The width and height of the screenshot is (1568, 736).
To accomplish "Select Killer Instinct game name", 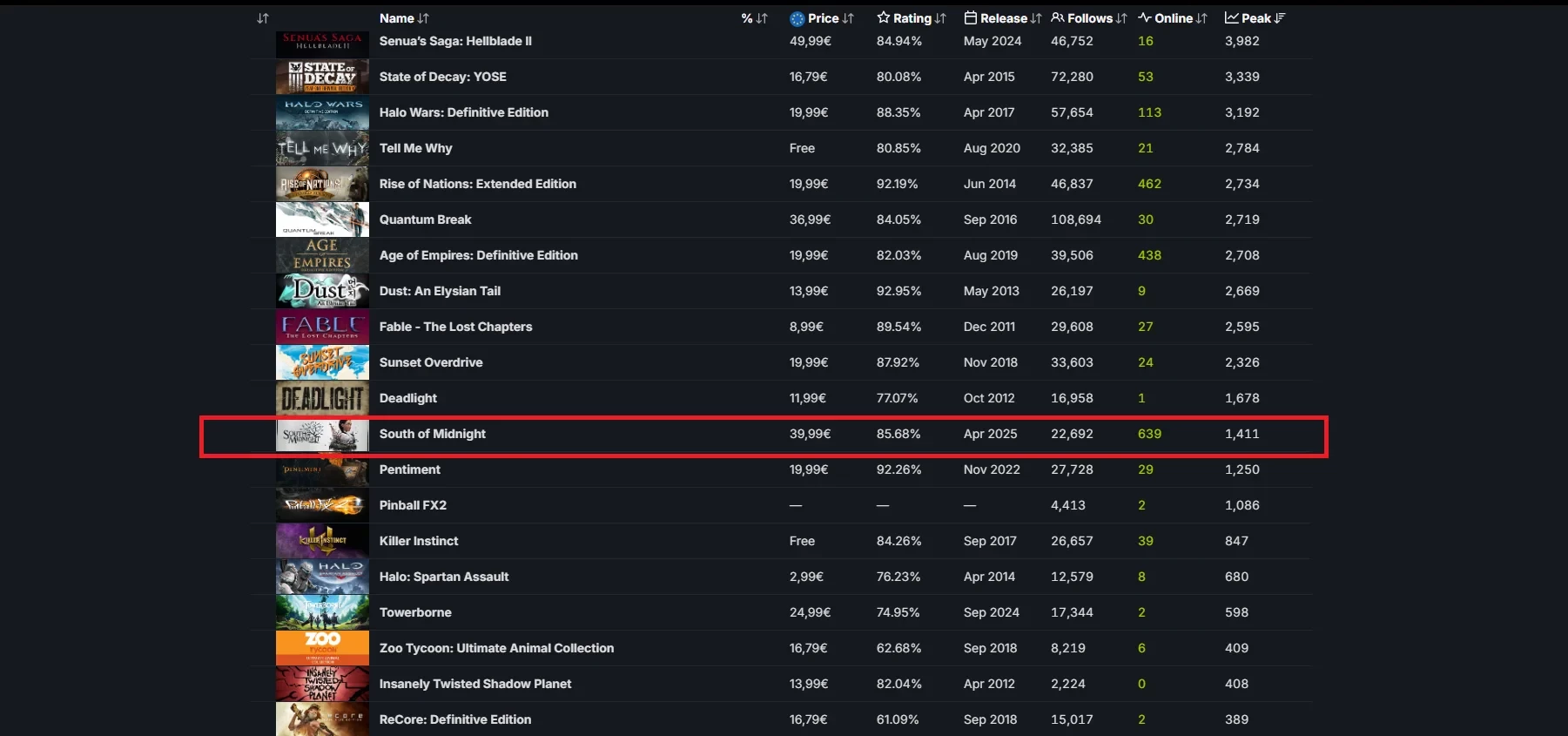I will pyautogui.click(x=418, y=541).
